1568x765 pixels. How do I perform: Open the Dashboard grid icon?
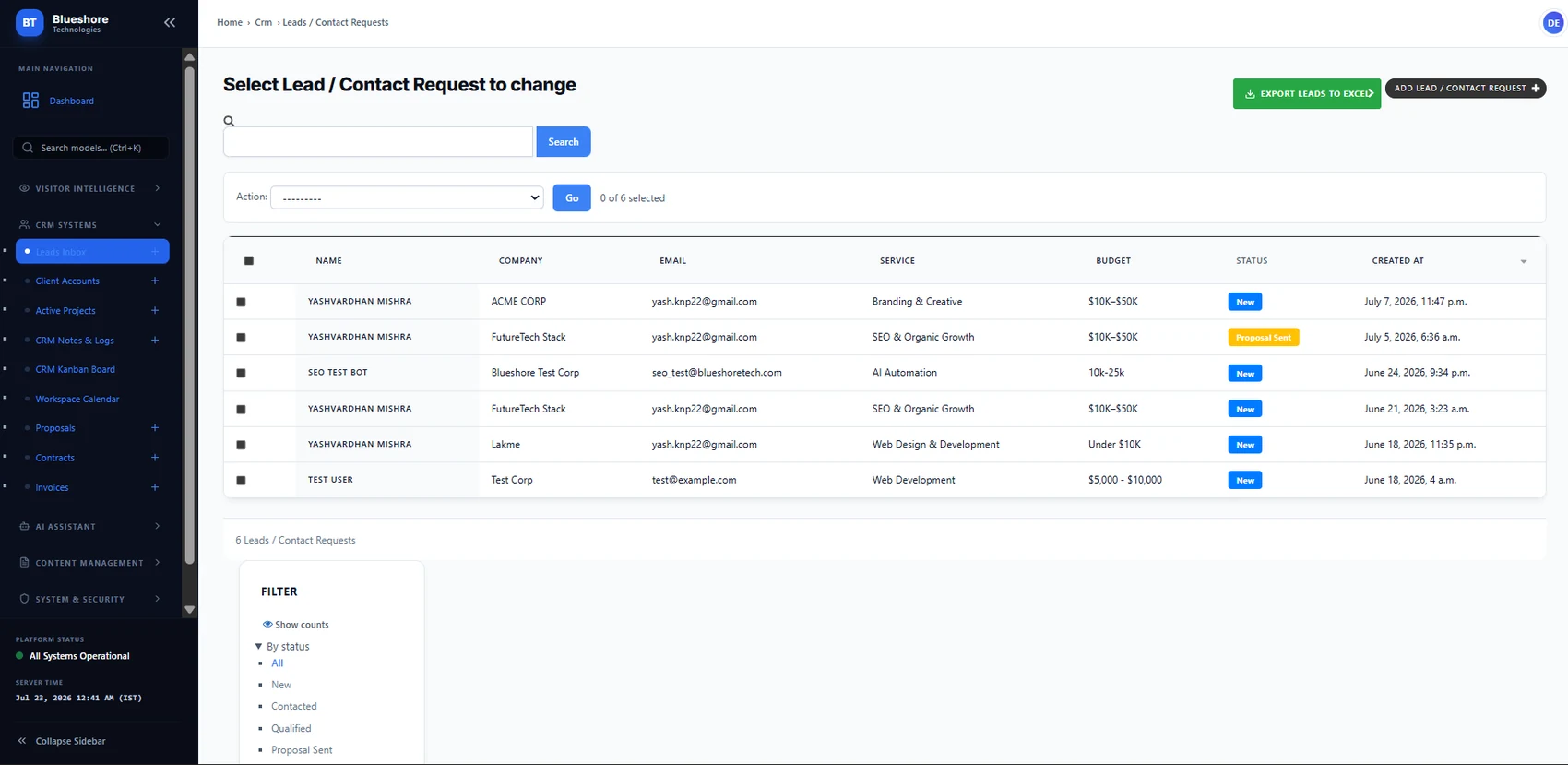coord(30,101)
